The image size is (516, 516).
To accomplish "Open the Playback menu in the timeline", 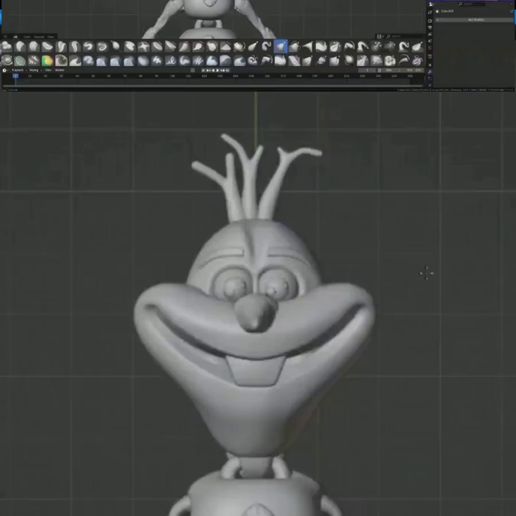I will (18, 70).
